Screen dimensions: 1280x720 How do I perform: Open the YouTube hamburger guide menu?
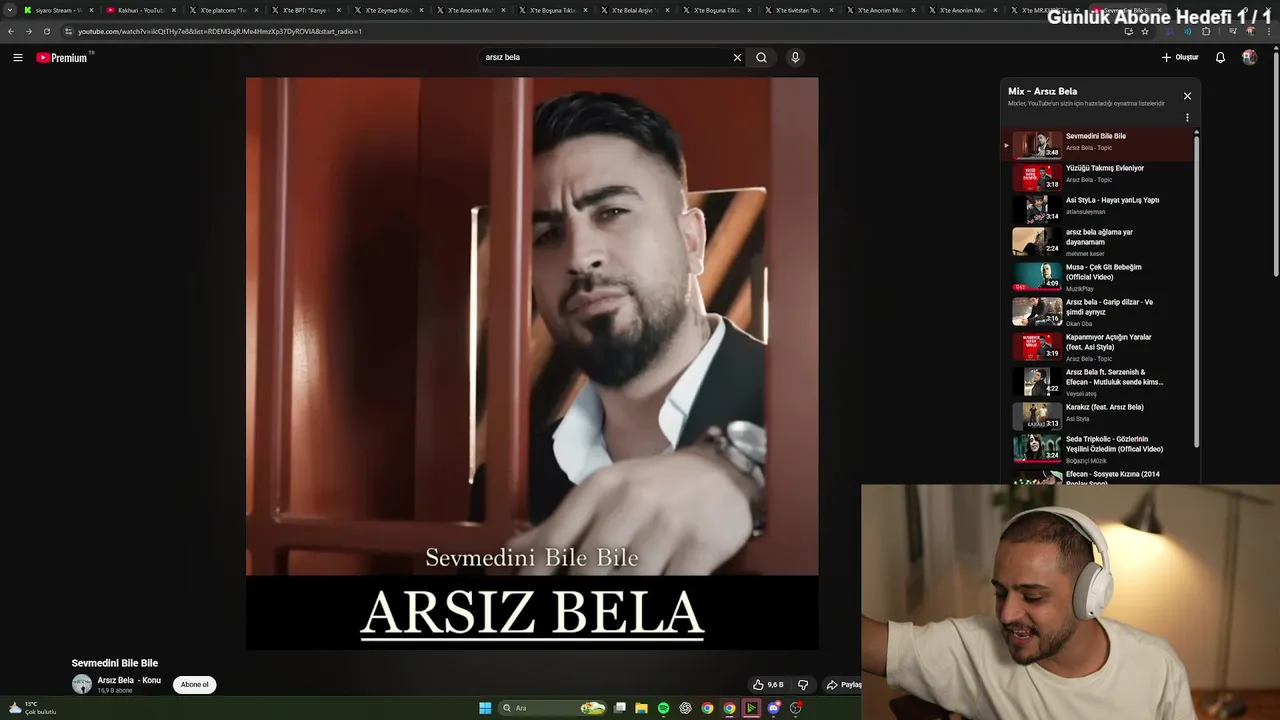[x=17, y=58]
